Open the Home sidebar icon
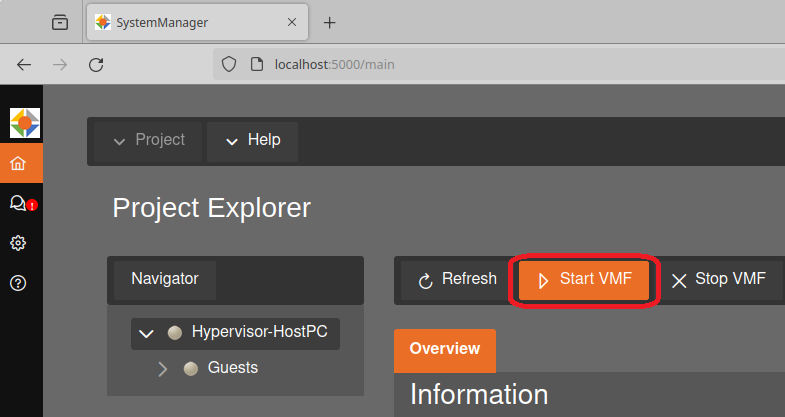The height and width of the screenshot is (417, 785). pyautogui.click(x=18, y=163)
